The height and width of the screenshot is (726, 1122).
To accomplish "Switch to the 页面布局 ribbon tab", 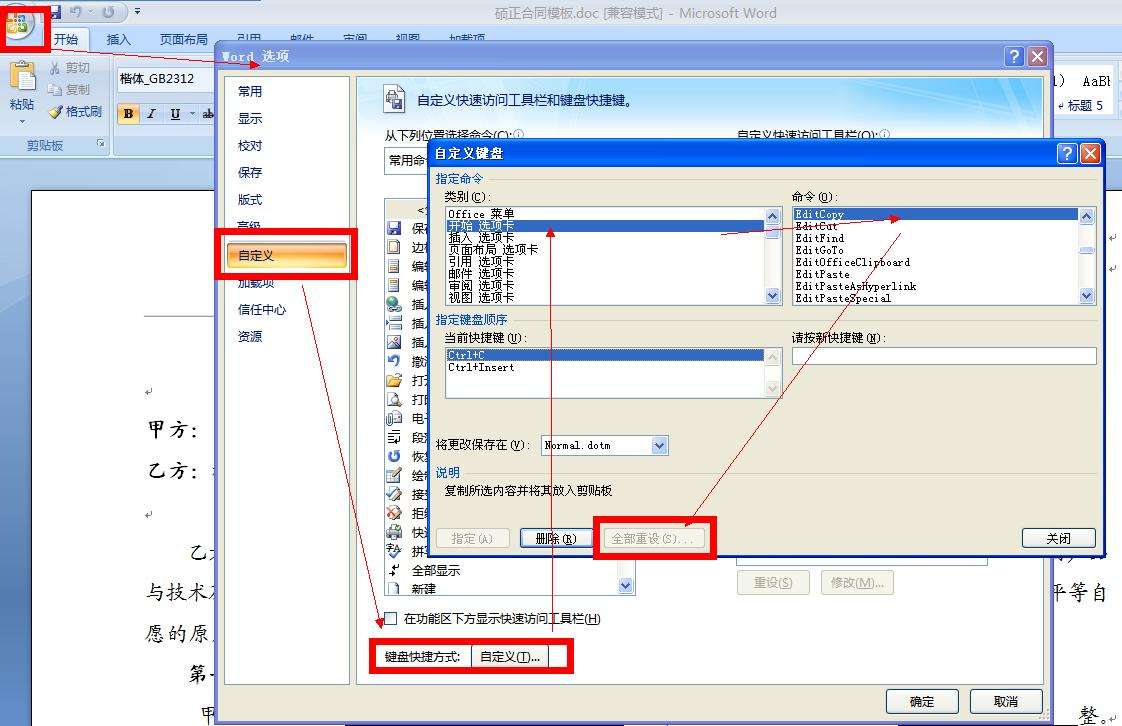I will [x=183, y=39].
